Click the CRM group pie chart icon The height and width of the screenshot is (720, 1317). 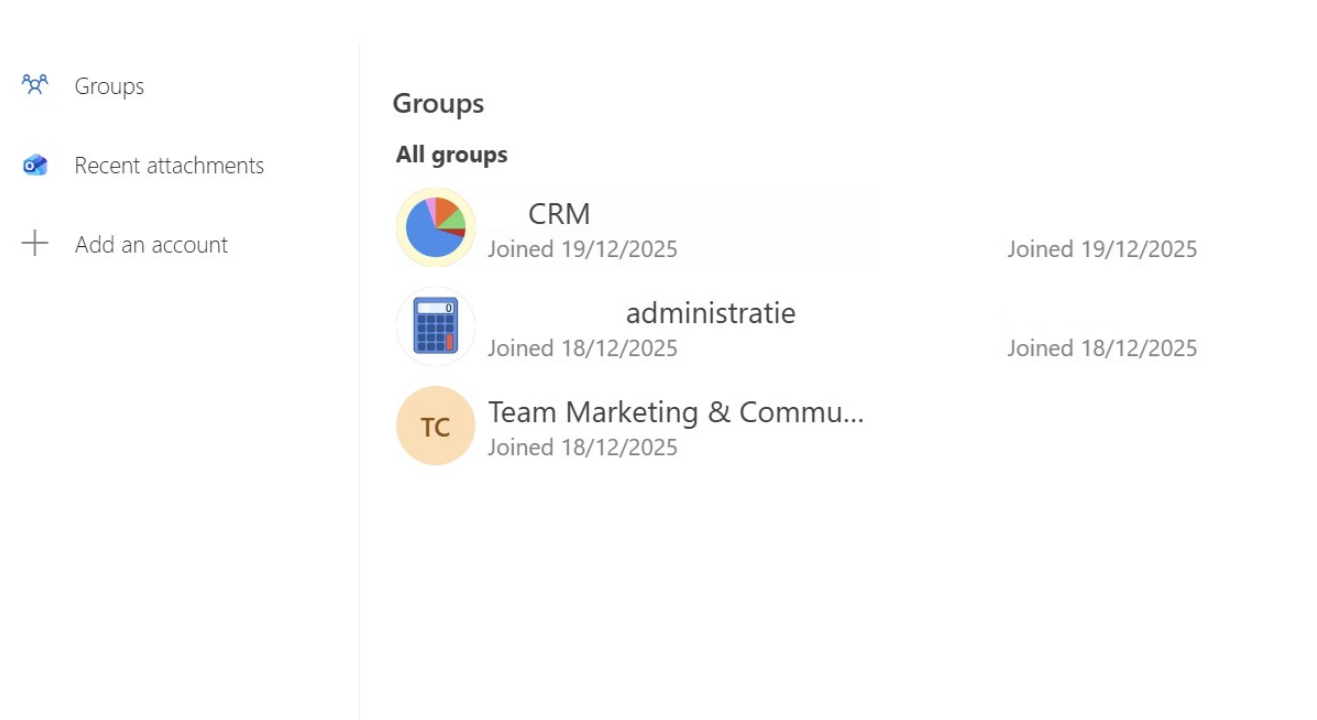(435, 227)
